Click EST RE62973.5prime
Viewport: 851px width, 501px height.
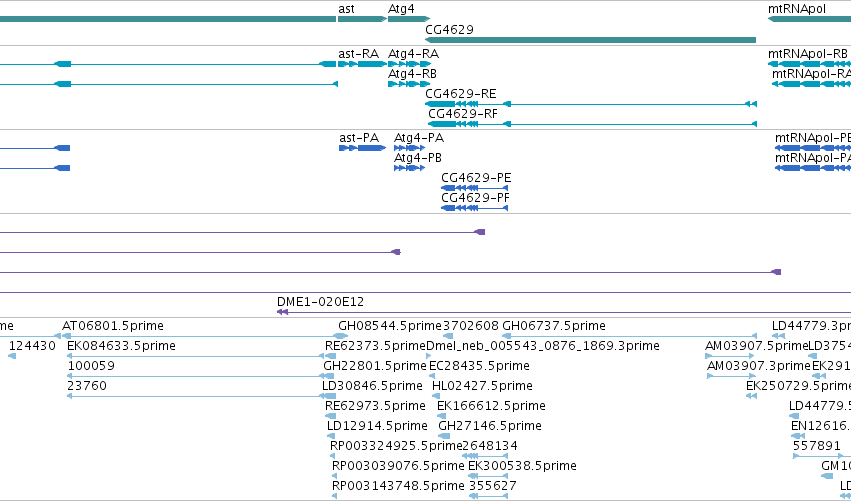coord(331,417)
